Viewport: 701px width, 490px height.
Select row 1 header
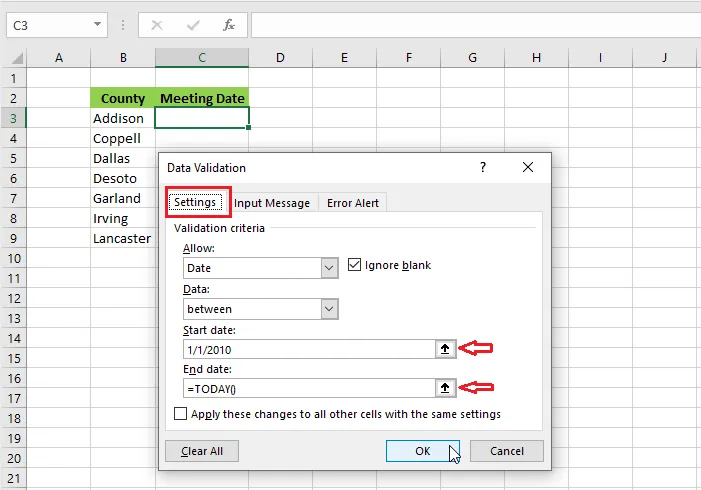[x=13, y=78]
